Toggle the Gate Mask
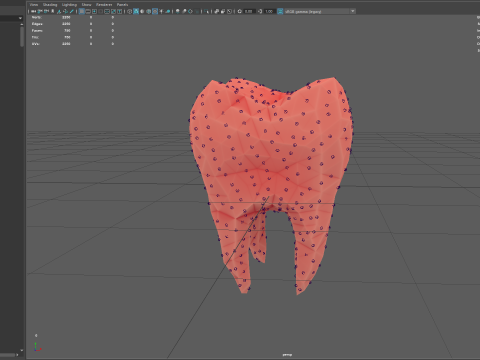This screenshot has width=480, height=360. coord(101,11)
